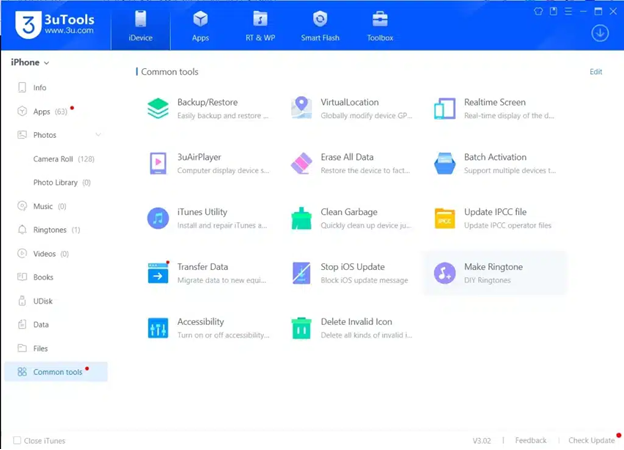Image resolution: width=624 pixels, height=450 pixels.
Task: Open the Accessibility sliders icon
Action: (158, 328)
